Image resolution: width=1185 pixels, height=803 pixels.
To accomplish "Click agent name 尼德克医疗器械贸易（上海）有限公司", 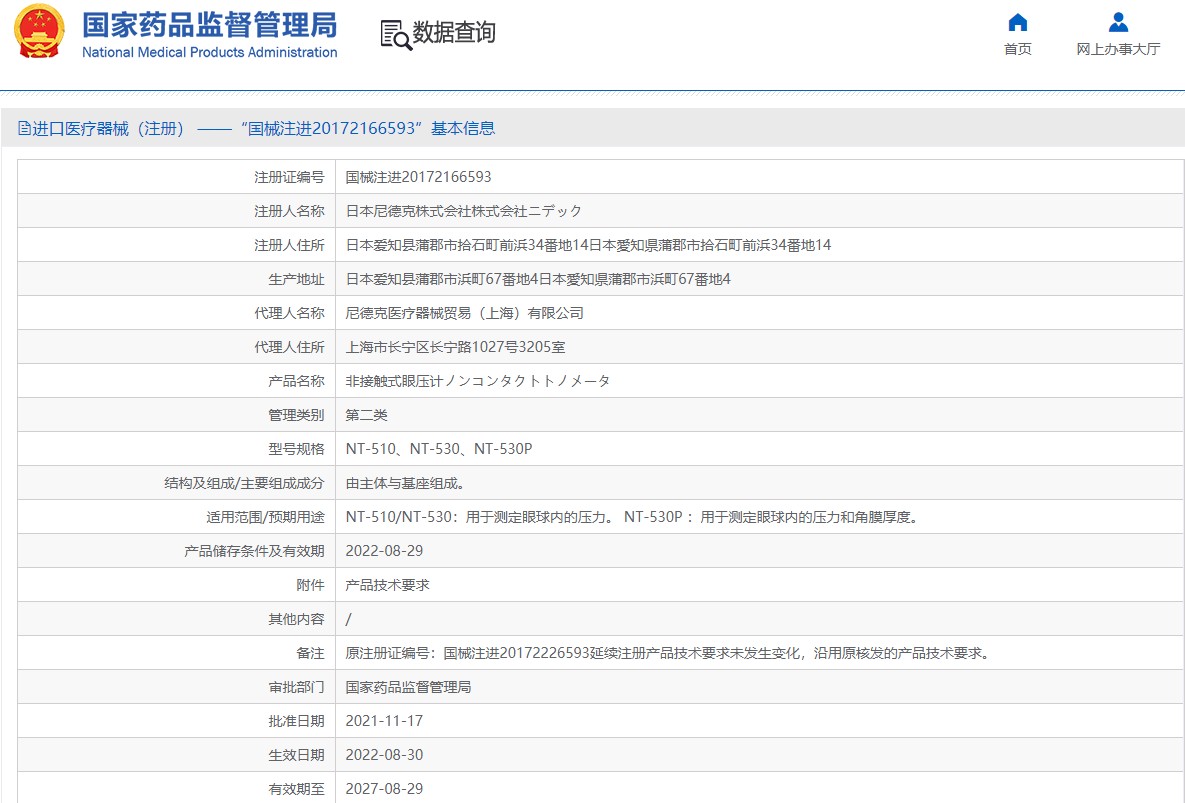I will (x=465, y=313).
